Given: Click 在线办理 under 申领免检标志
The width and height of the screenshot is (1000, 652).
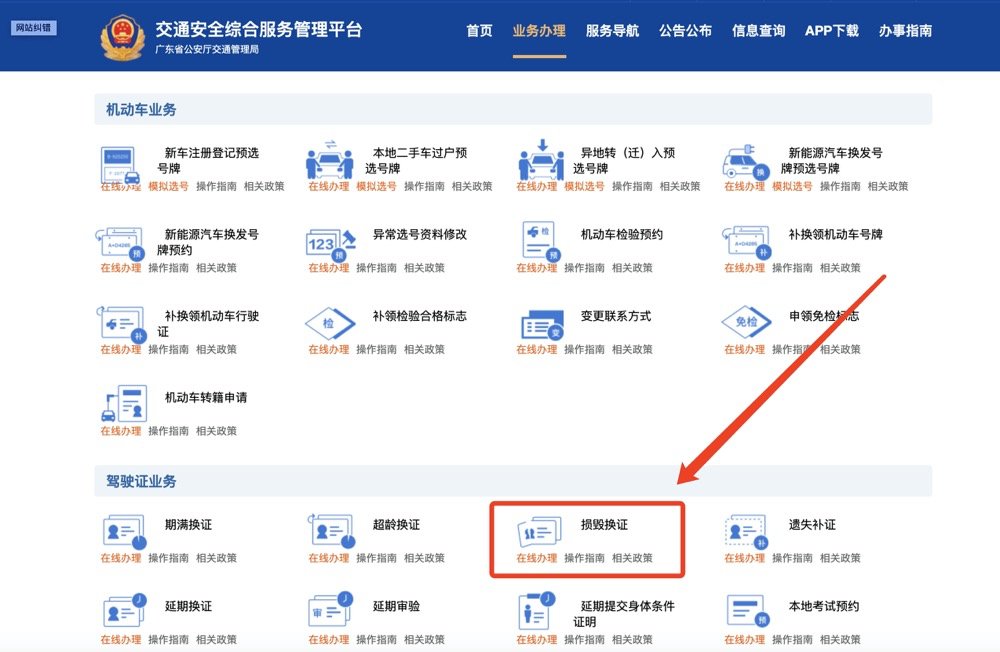Looking at the screenshot, I should point(744,349).
